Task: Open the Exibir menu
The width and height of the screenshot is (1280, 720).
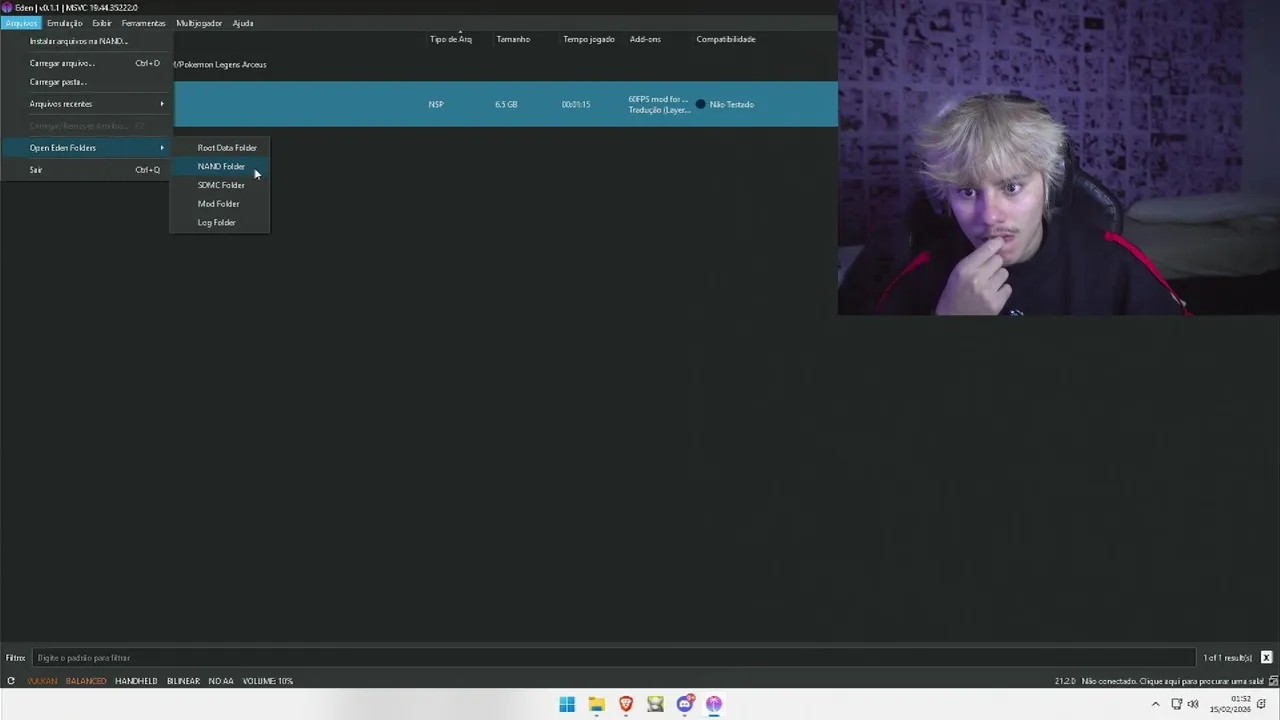Action: click(x=102, y=23)
